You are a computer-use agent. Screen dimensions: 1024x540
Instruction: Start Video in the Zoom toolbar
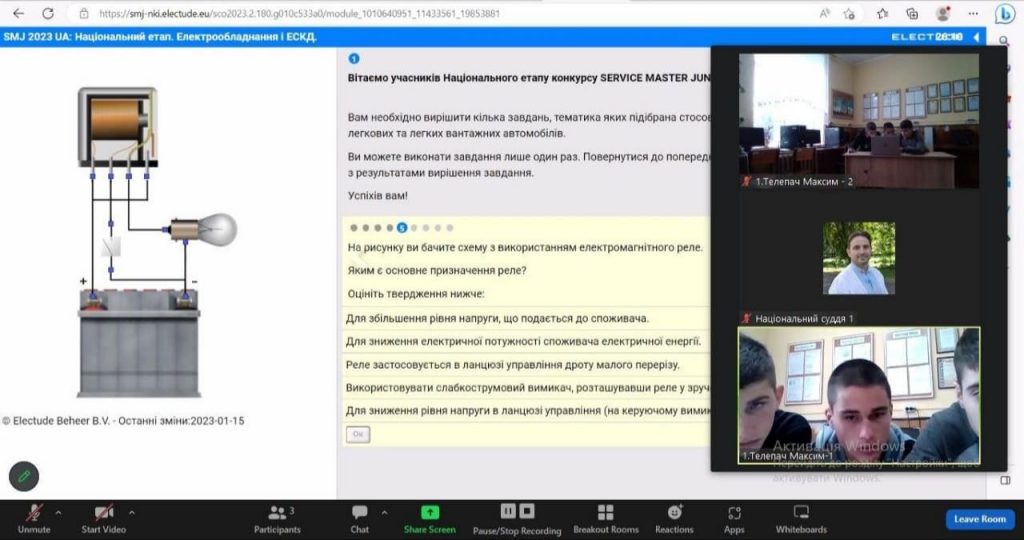104,519
